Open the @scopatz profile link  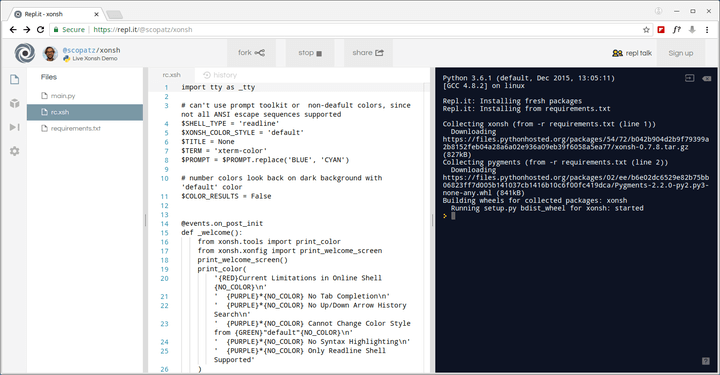pos(79,50)
